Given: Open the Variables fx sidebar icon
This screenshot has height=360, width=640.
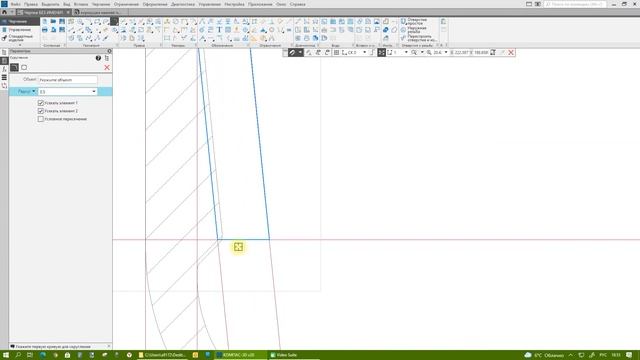Looking at the screenshot, I should click(x=4, y=69).
